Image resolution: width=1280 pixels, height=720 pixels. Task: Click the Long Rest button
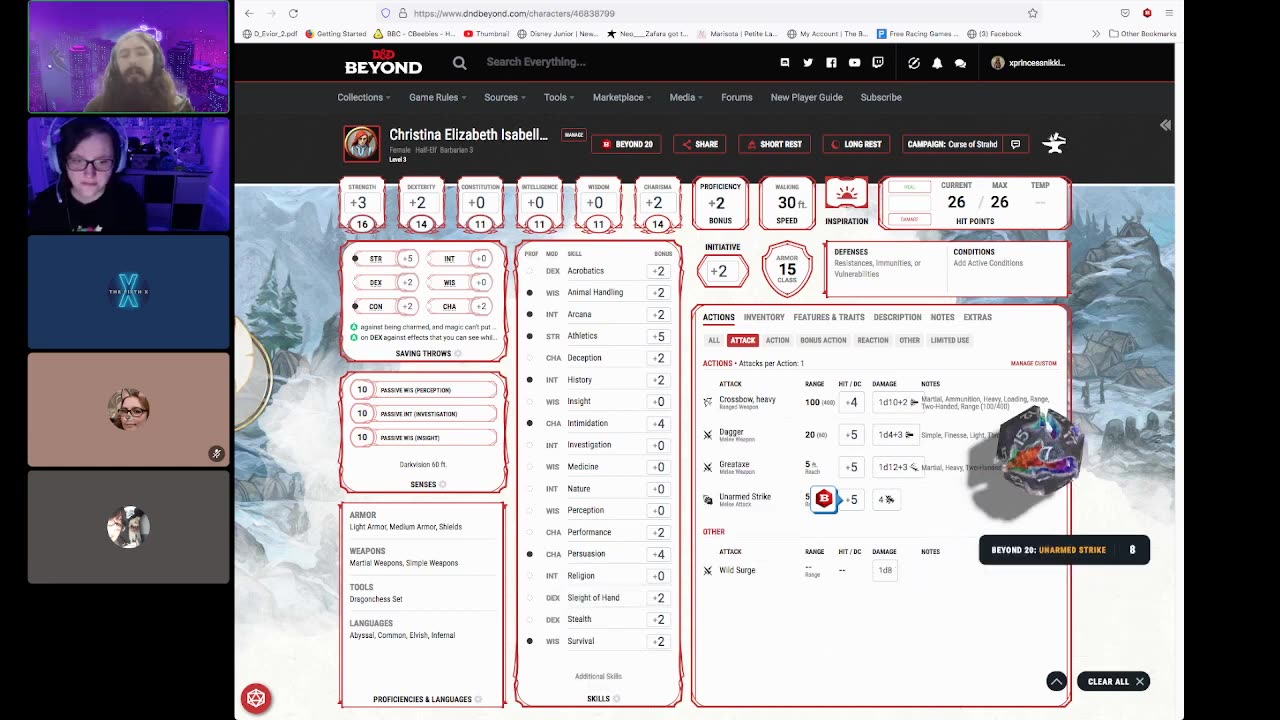click(x=856, y=144)
